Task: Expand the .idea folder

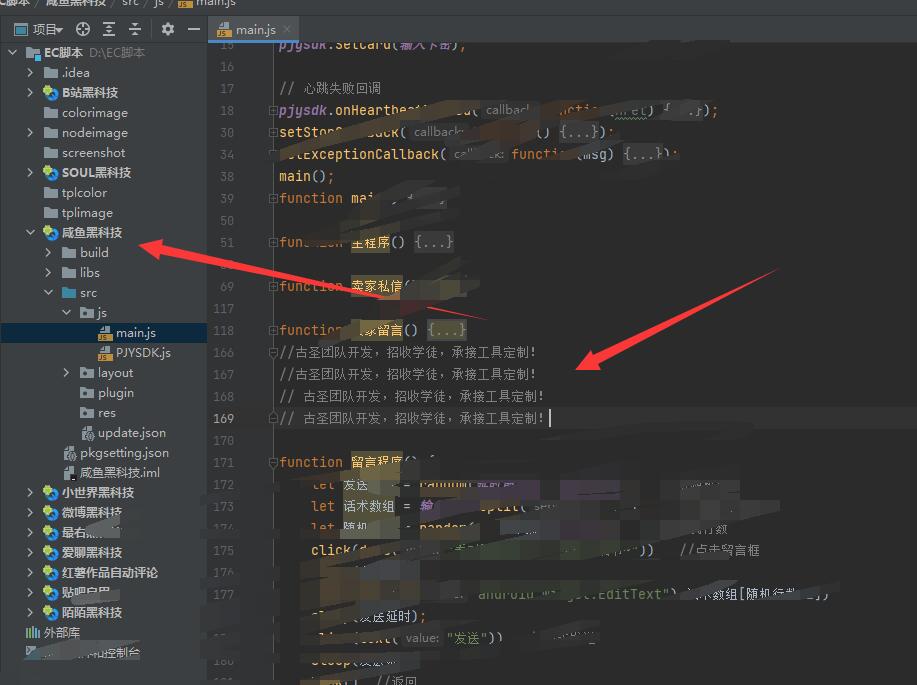Action: point(30,73)
